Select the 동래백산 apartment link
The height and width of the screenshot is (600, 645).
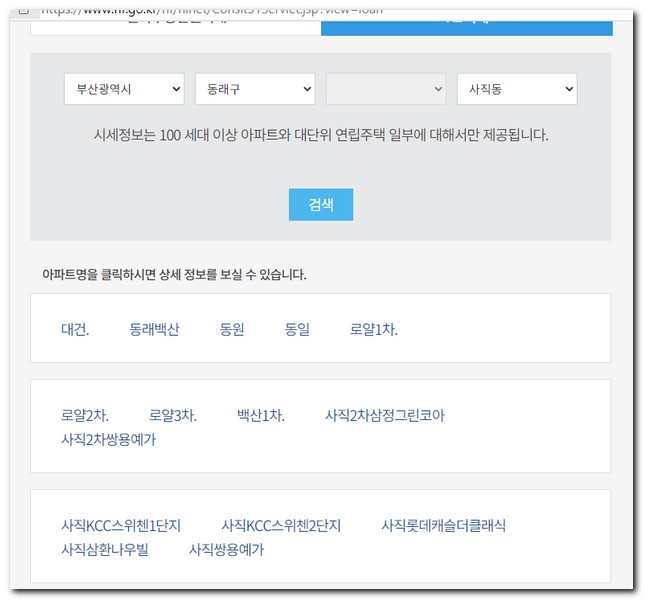pos(154,329)
